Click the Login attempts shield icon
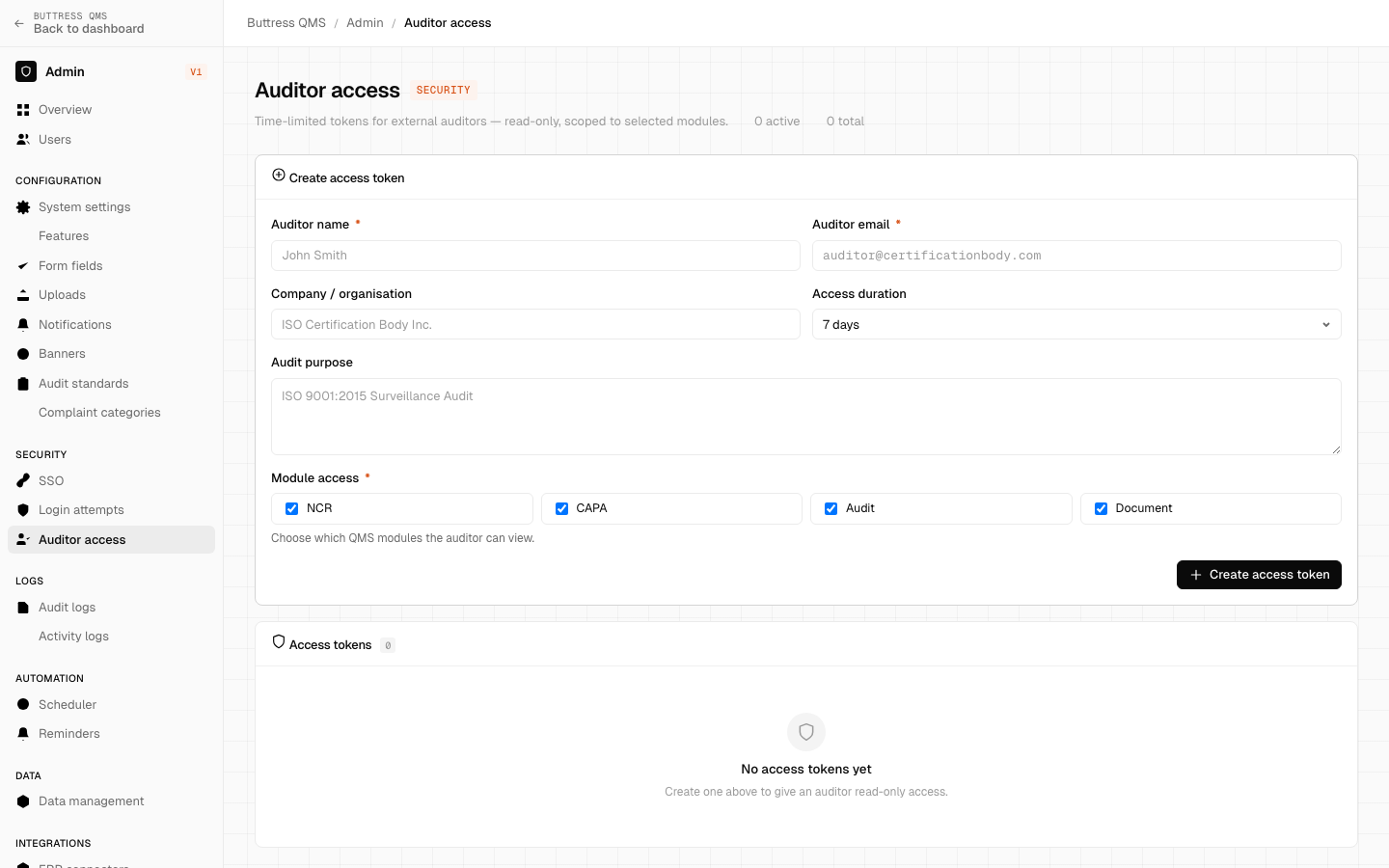Image resolution: width=1389 pixels, height=868 pixels. (23, 510)
